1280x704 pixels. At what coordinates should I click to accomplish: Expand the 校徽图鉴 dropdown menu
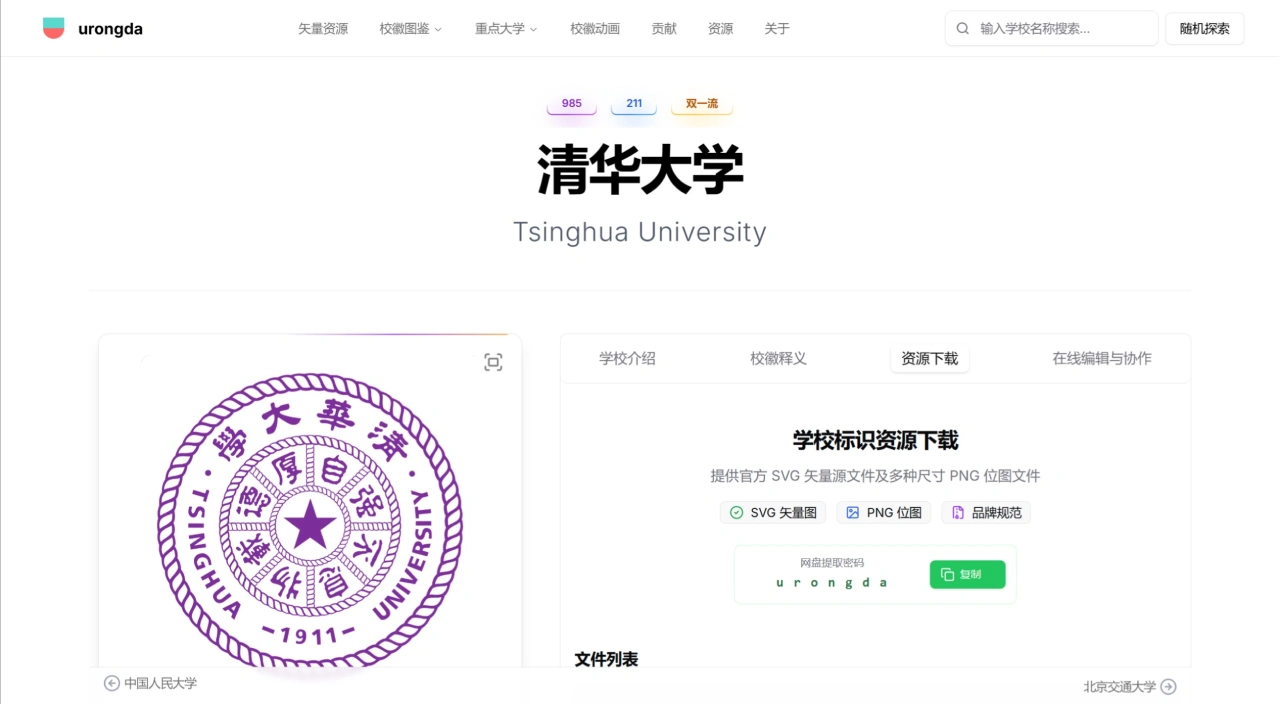410,29
